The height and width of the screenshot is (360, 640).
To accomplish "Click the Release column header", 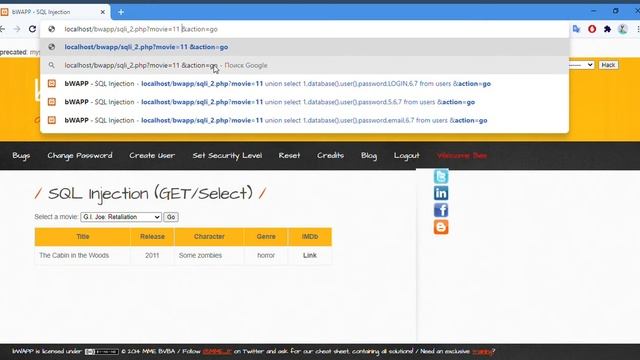I will point(152,237).
